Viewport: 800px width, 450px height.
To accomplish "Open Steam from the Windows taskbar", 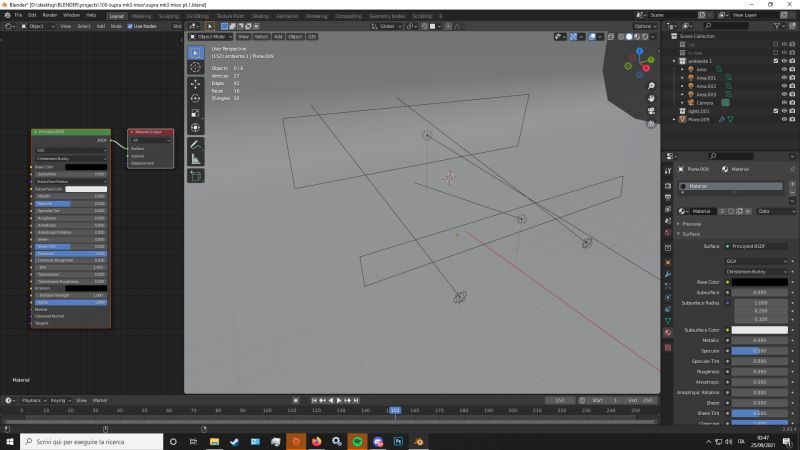I will (235, 442).
